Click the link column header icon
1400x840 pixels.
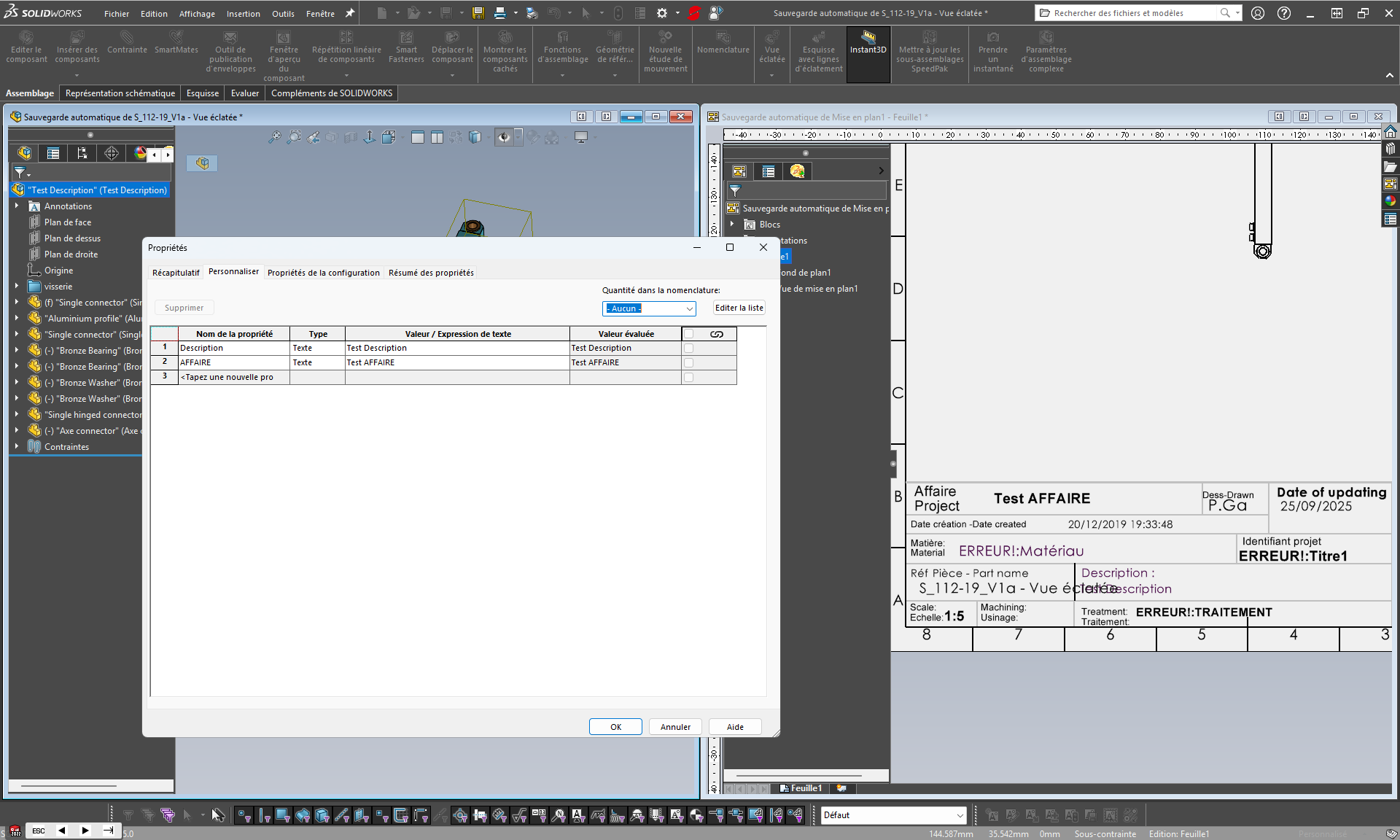pos(716,334)
